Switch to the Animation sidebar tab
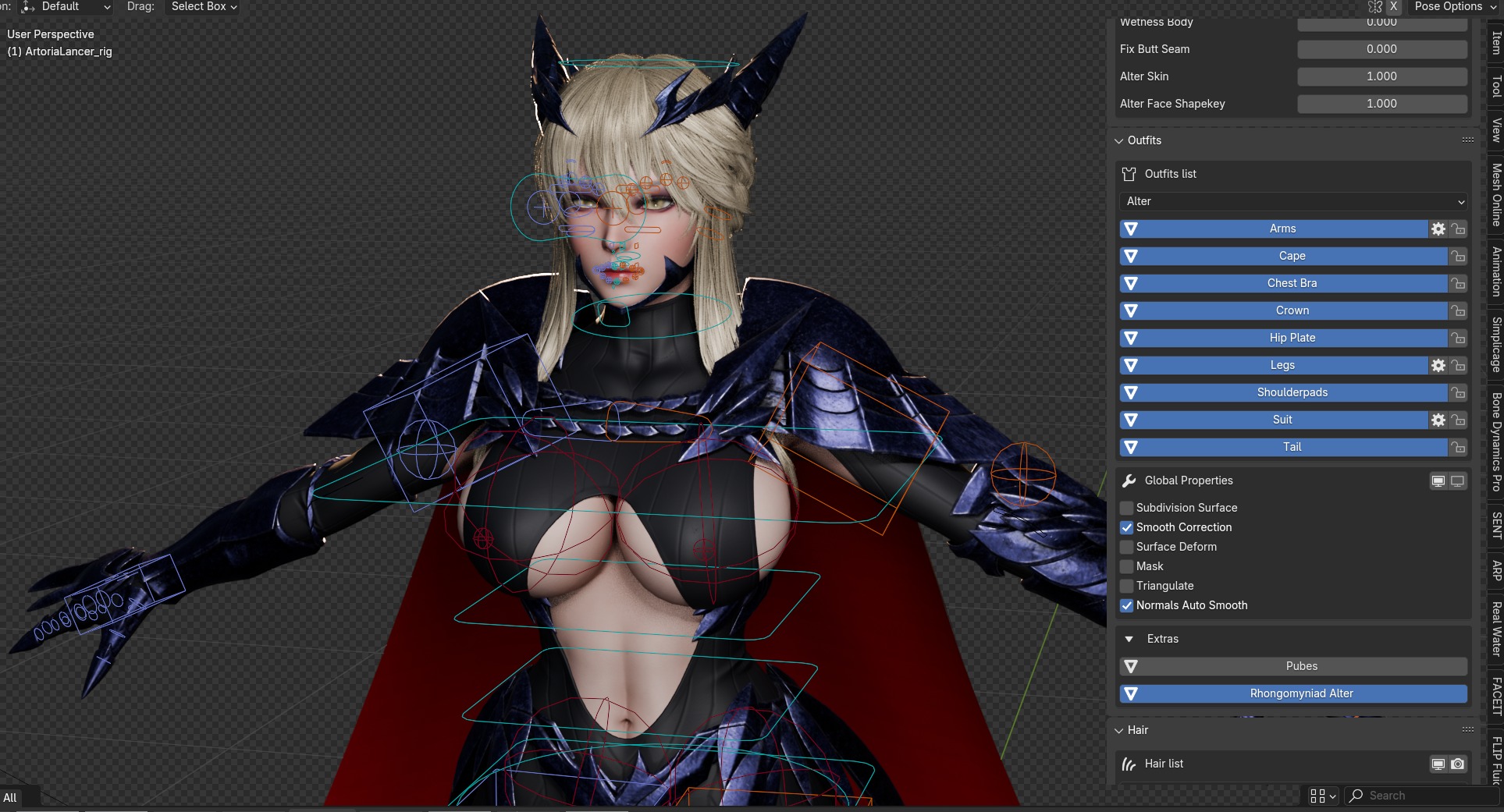 pyautogui.click(x=1496, y=271)
